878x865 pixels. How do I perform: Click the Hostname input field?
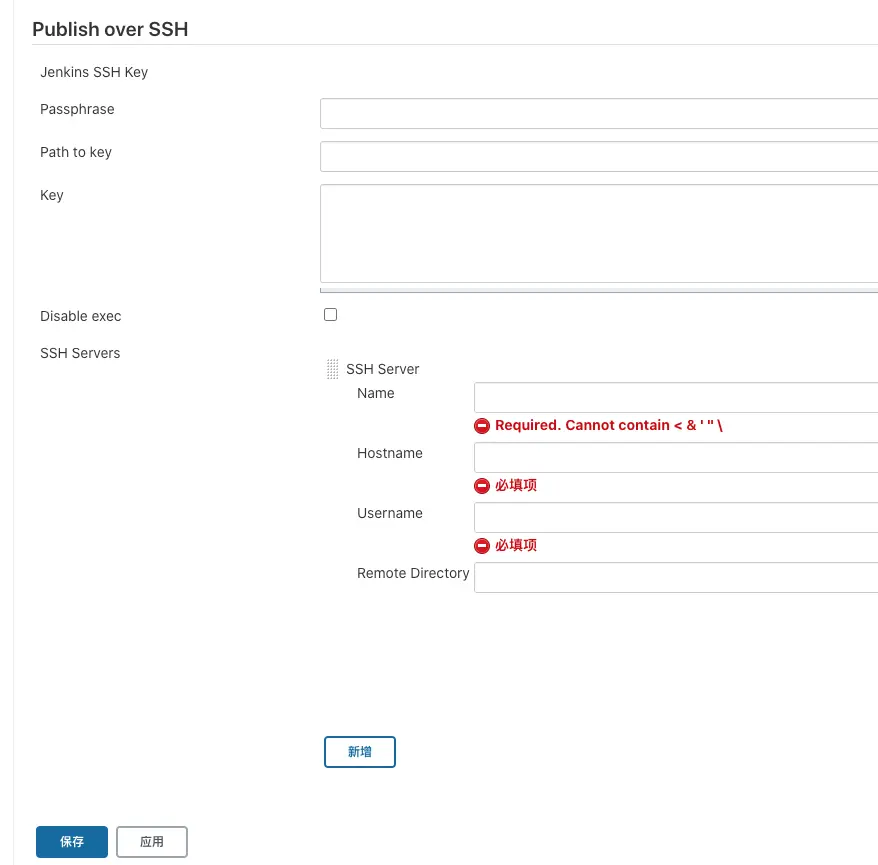(676, 457)
